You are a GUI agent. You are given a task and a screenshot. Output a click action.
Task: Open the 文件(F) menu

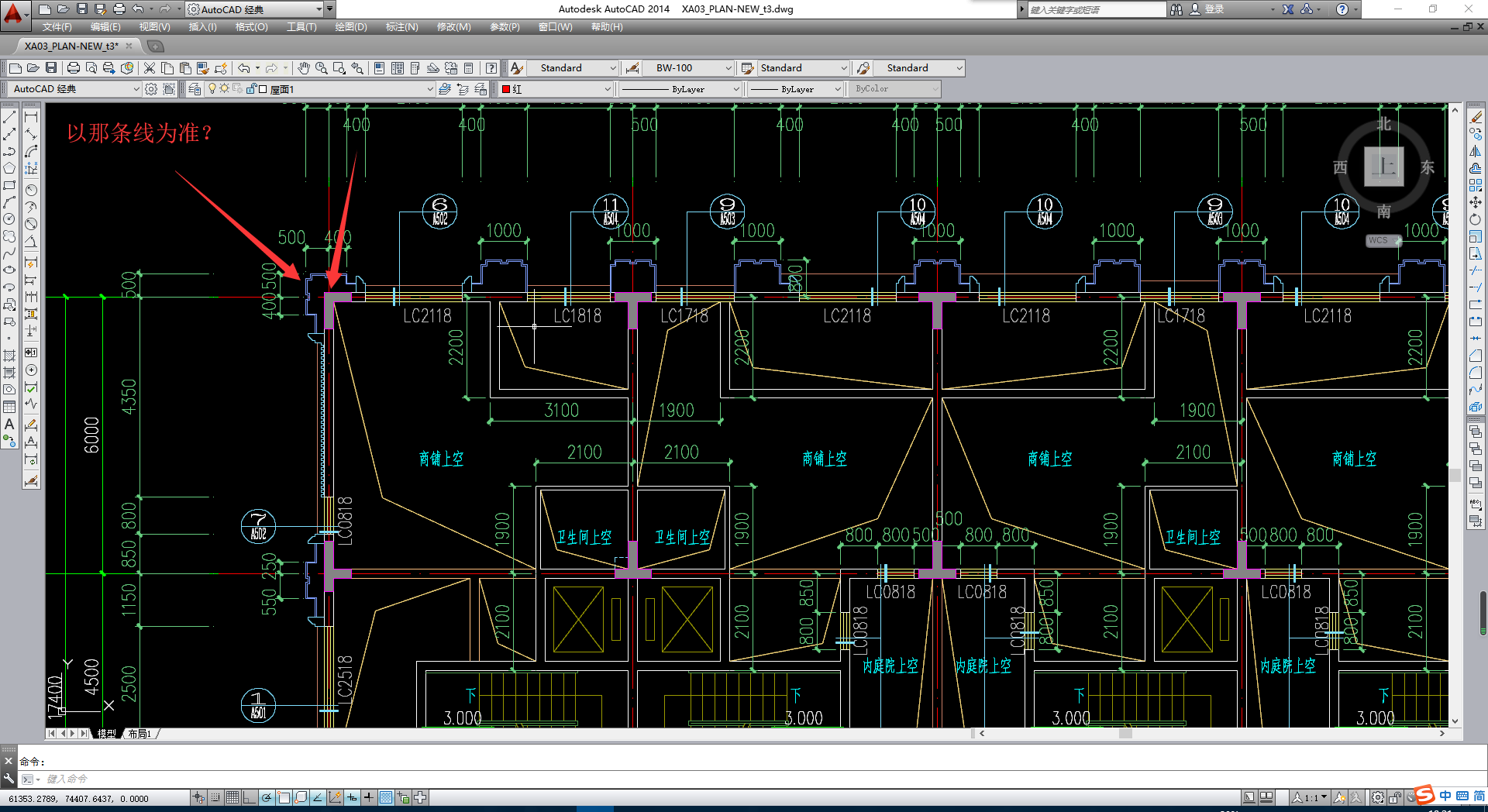tap(57, 27)
